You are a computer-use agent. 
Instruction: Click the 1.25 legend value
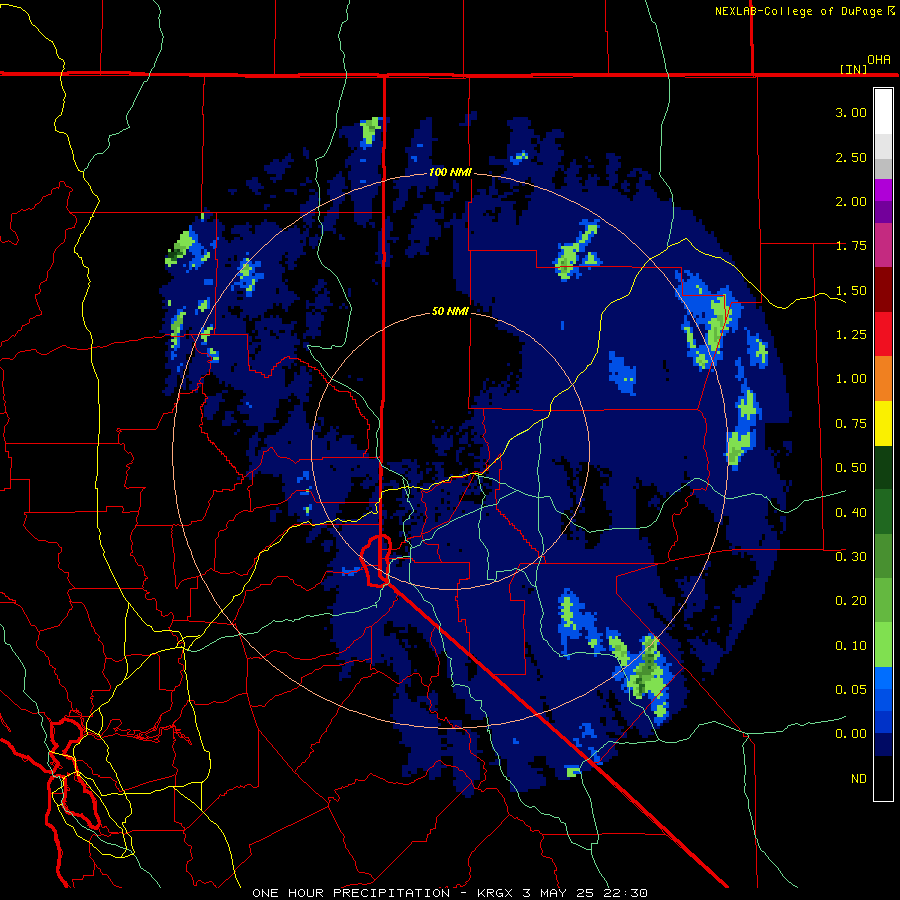851,335
